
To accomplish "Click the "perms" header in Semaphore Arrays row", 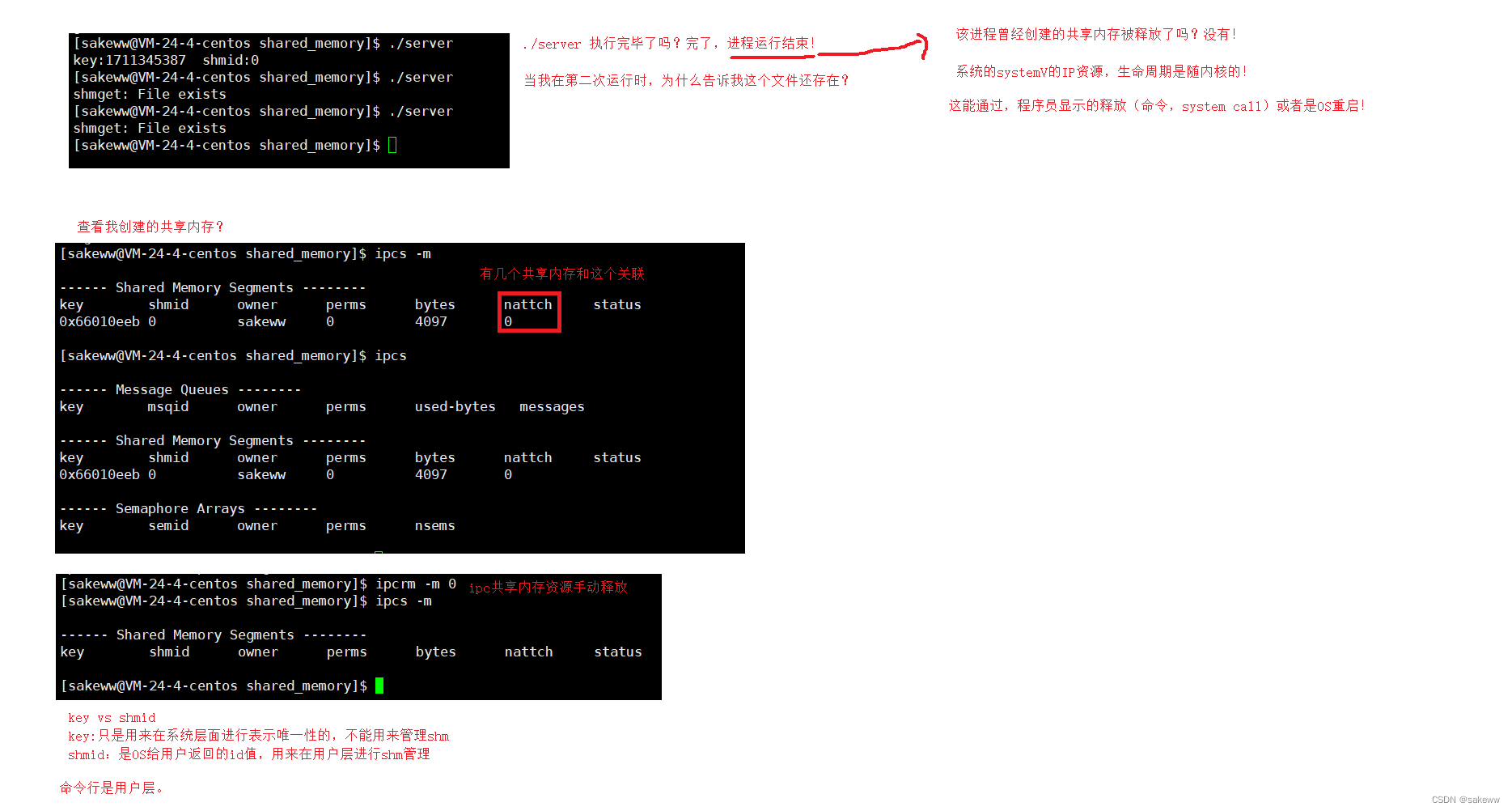I will click(346, 525).
